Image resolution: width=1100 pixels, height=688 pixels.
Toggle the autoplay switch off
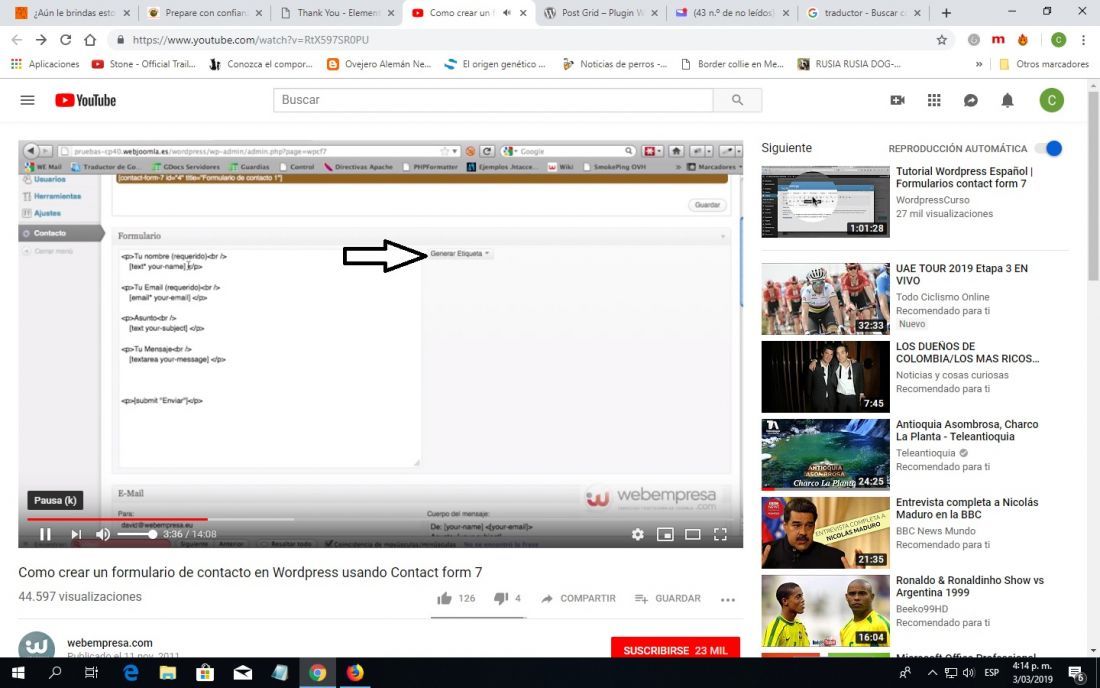click(1049, 149)
